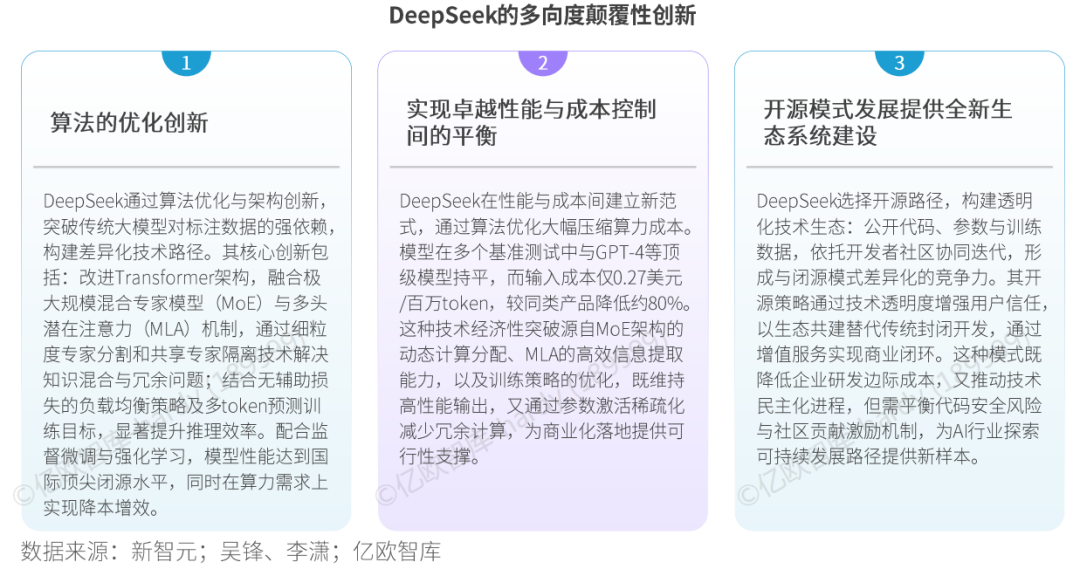Click "行性支撑。" last line of card 2
The width and height of the screenshot is (1080, 569).
[440, 457]
